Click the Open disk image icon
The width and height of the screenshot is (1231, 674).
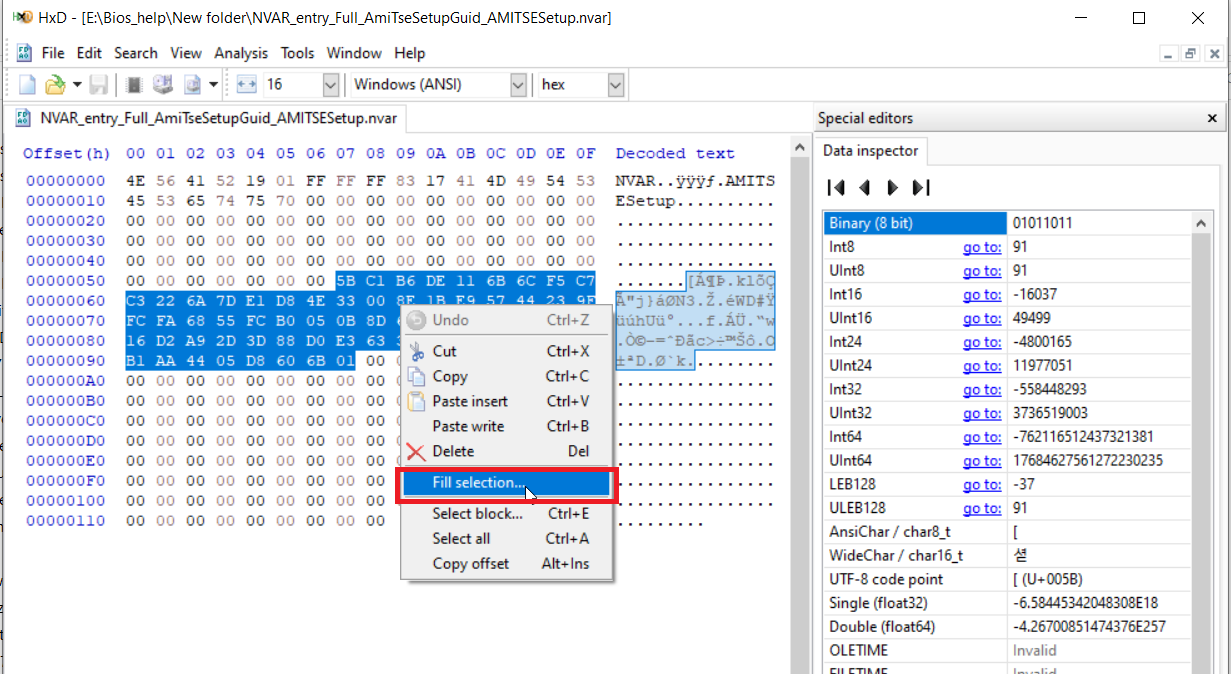(192, 85)
